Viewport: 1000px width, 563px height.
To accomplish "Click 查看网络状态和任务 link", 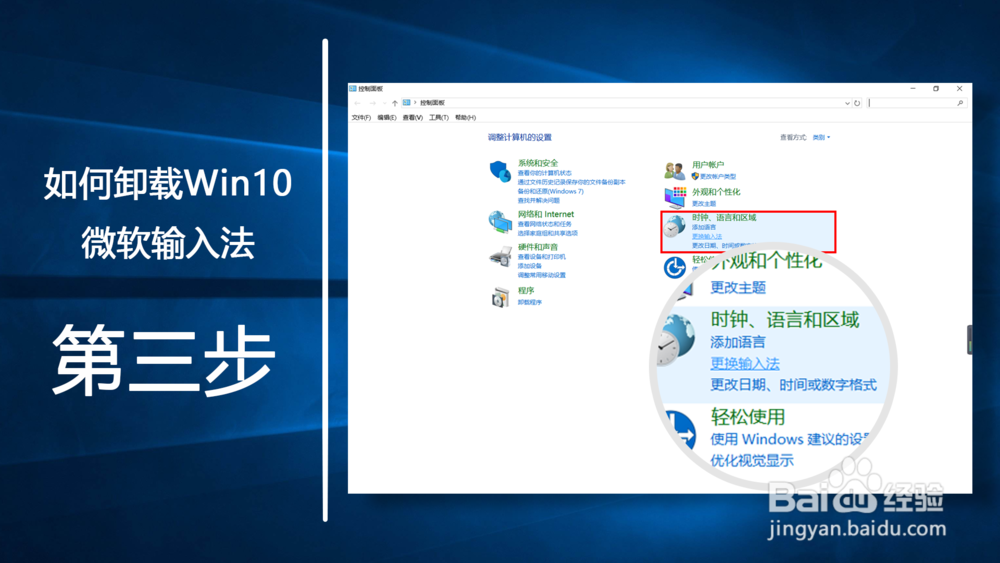I will click(x=545, y=224).
